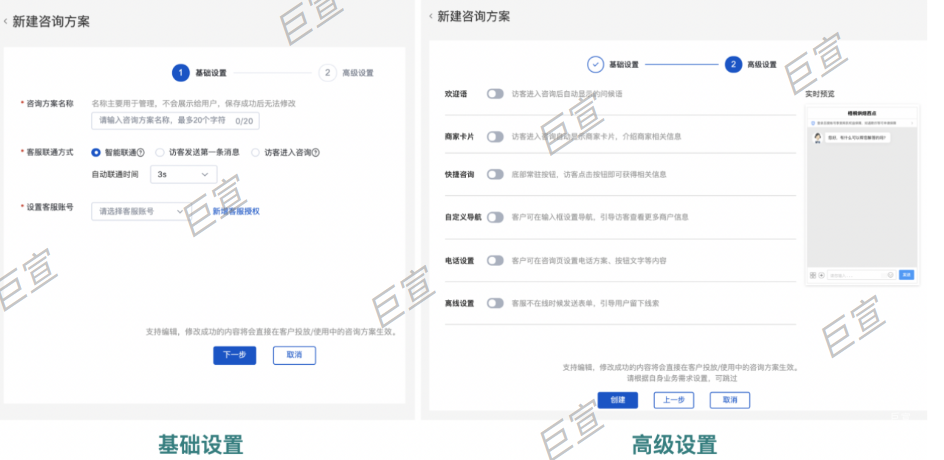
Task: Click 取消 button in basic settings panel
Action: pyautogui.click(x=294, y=355)
